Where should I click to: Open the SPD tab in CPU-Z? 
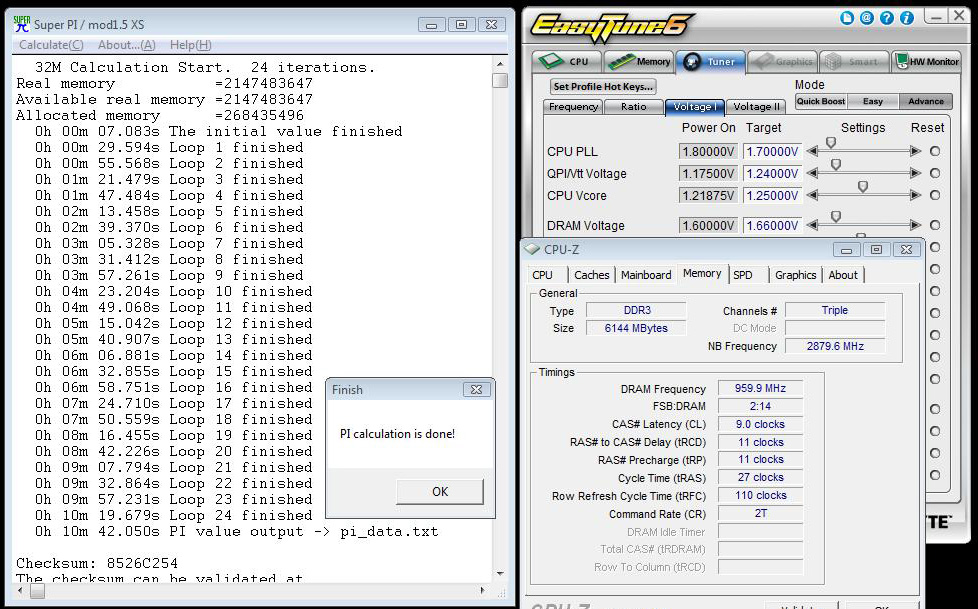742,275
